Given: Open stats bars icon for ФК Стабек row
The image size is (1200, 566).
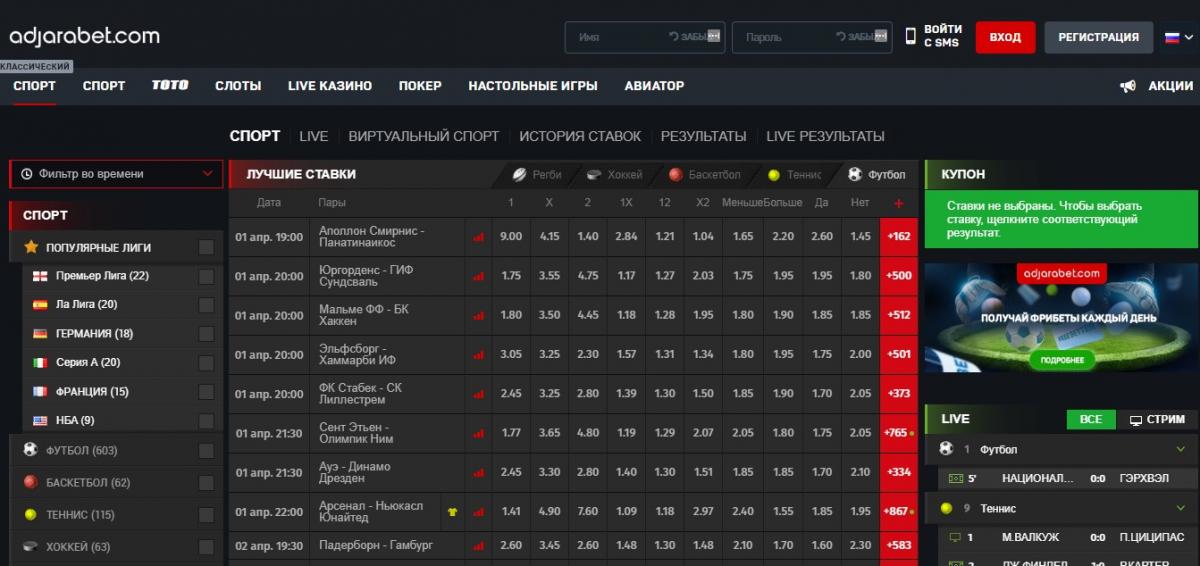Looking at the screenshot, I should point(478,394).
